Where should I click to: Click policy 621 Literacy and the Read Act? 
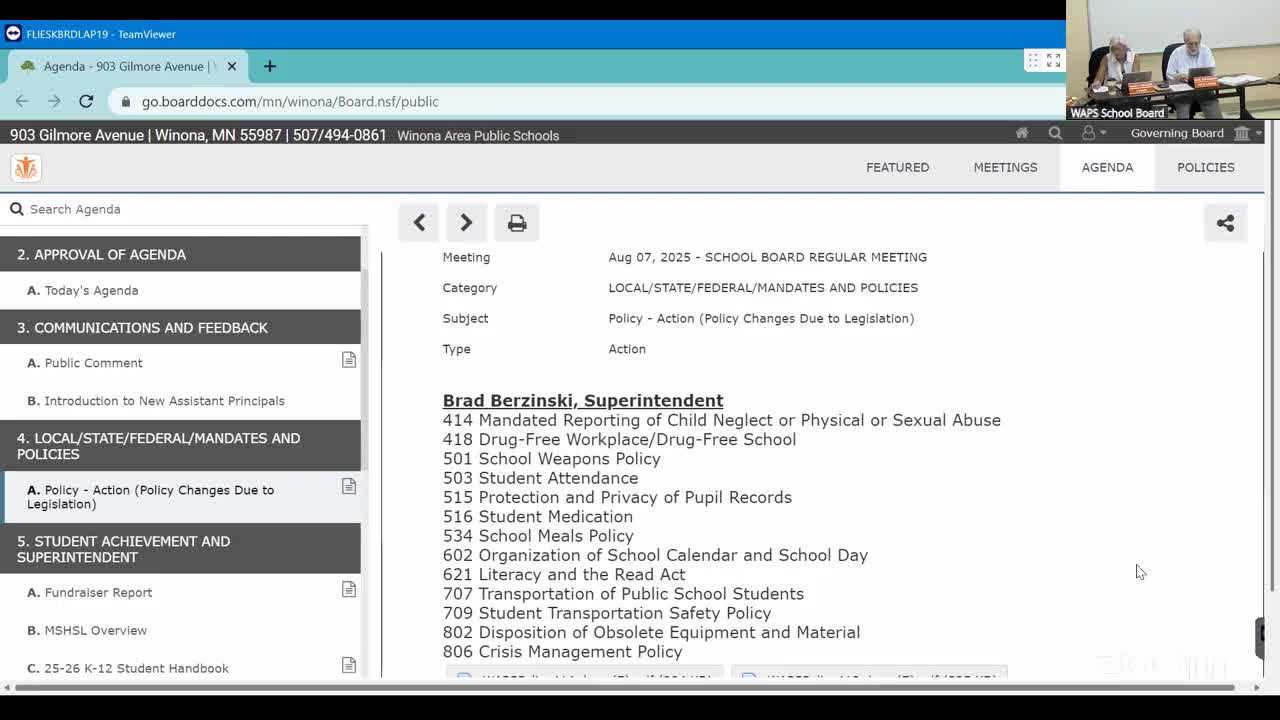coord(565,574)
